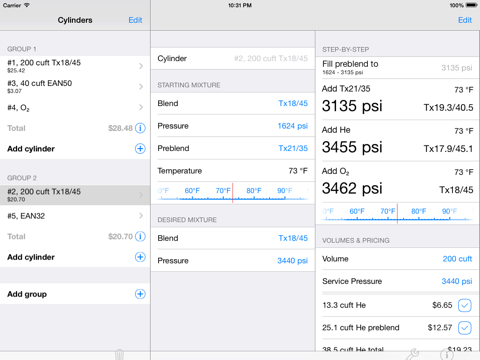Viewport: 480px width, 360px height.
Task: Add cylinder plus icon in Group 2
Action: tap(140, 257)
